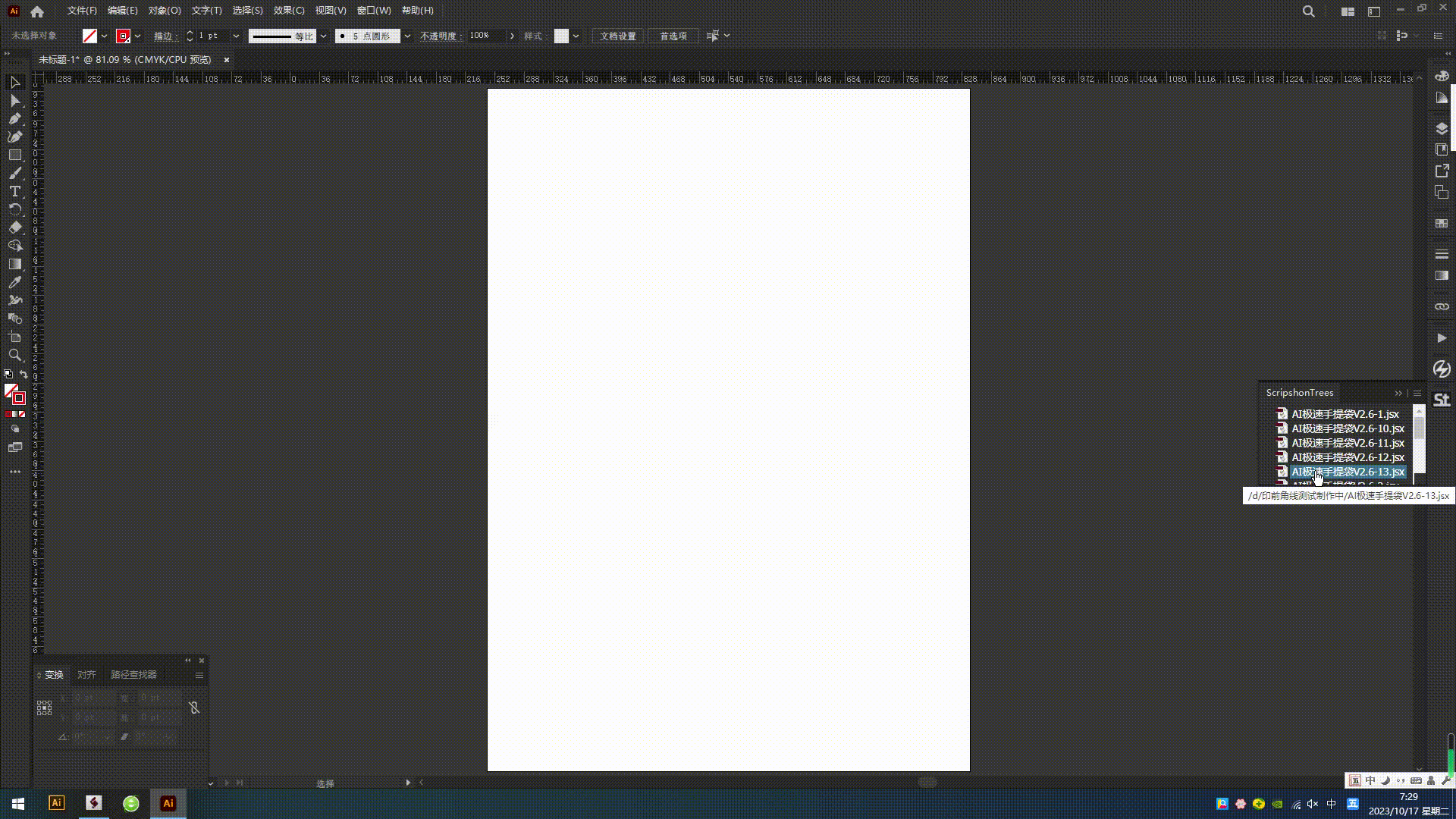This screenshot has width=1456, height=819.
Task: Select the Curvature tool
Action: (x=15, y=136)
